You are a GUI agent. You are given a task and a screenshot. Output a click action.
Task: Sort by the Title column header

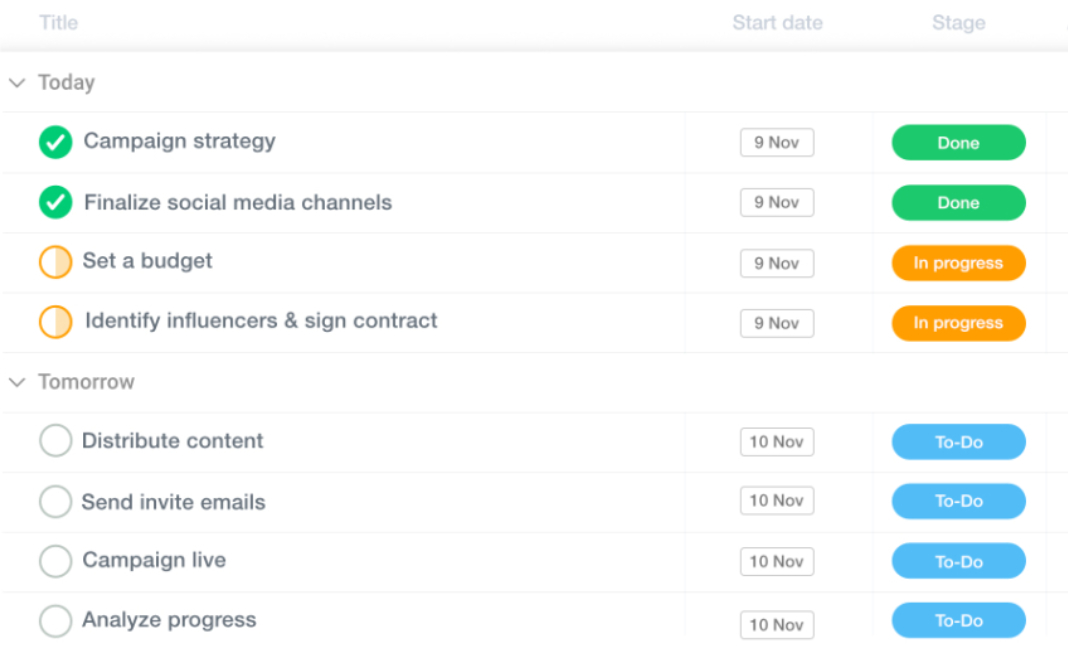58,23
